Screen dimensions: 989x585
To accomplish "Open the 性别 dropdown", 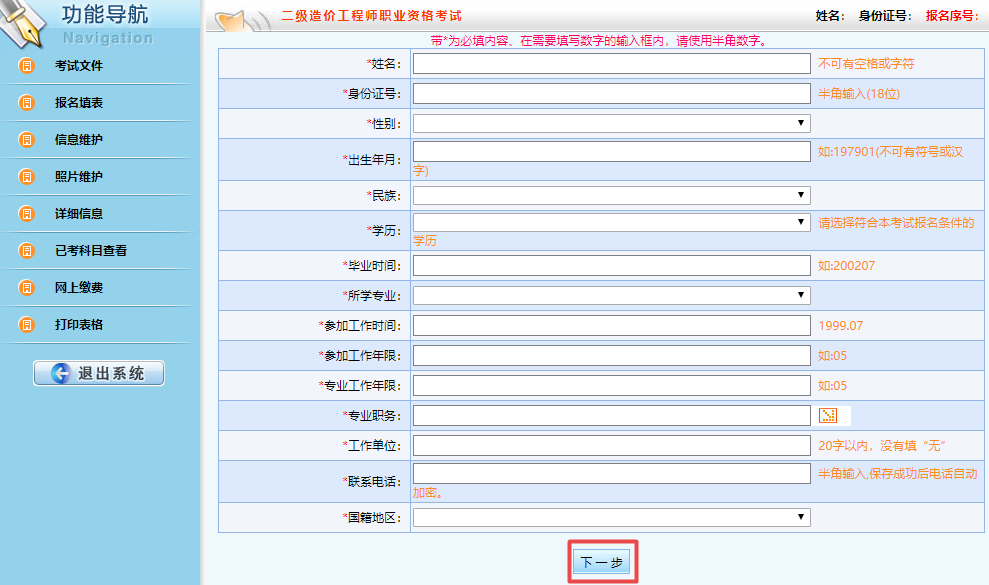I will click(x=611, y=123).
